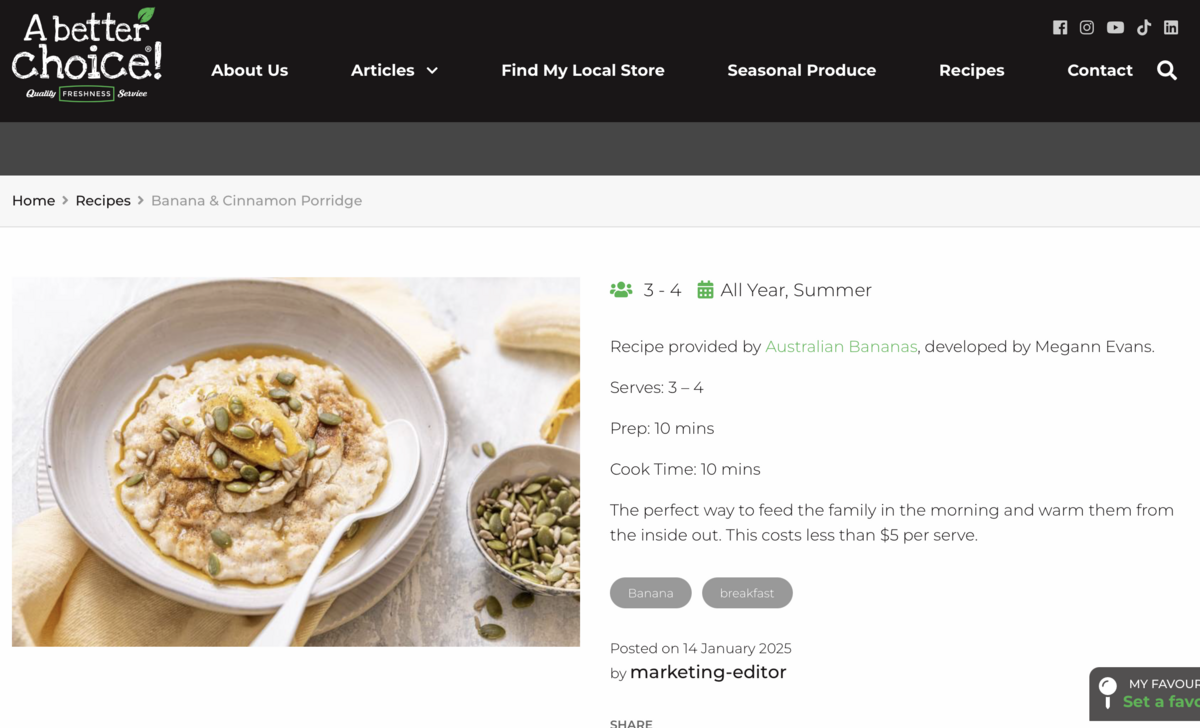Open the search magnifier icon

click(x=1167, y=70)
